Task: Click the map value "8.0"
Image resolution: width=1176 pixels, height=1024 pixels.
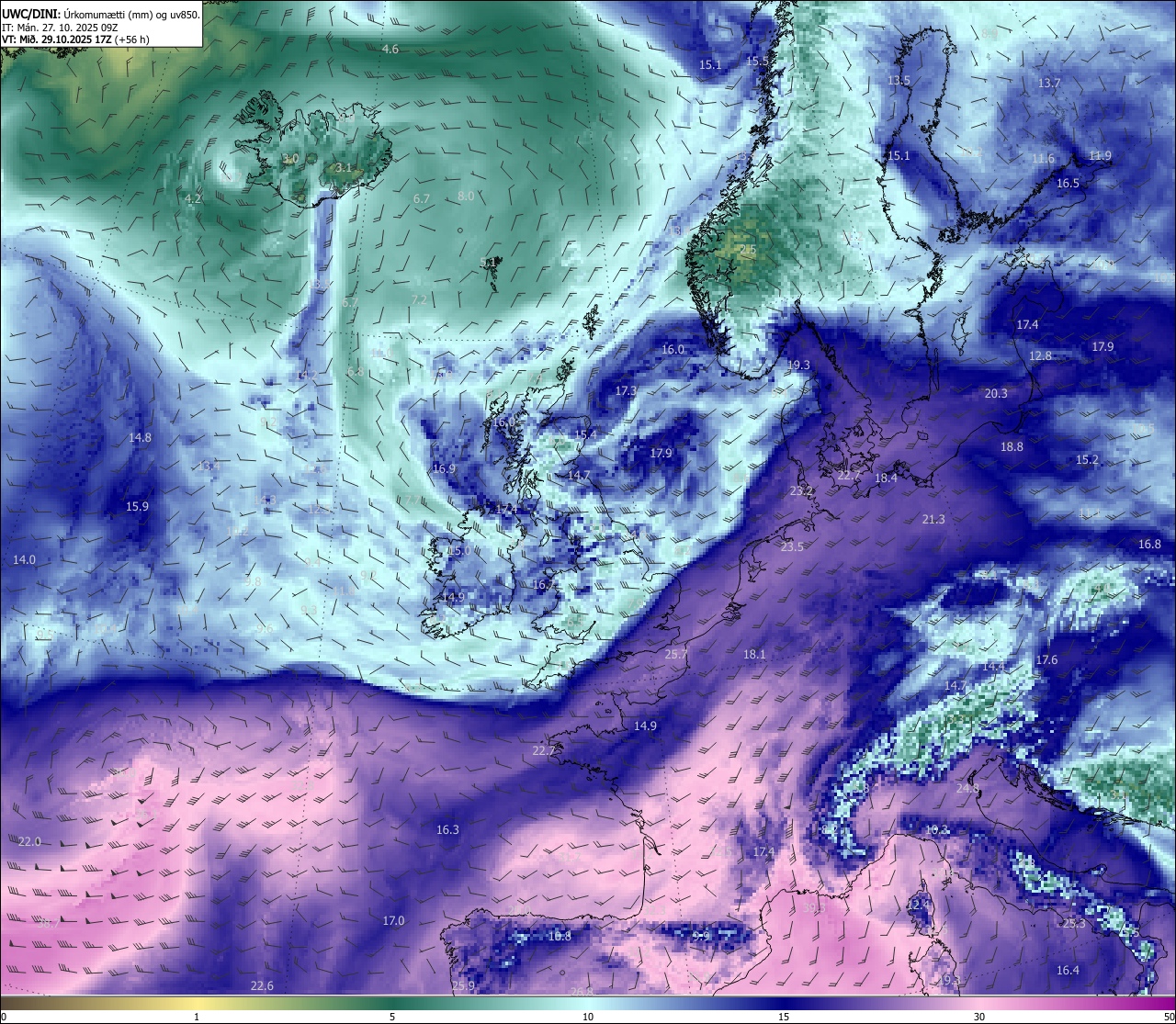Action: [466, 197]
